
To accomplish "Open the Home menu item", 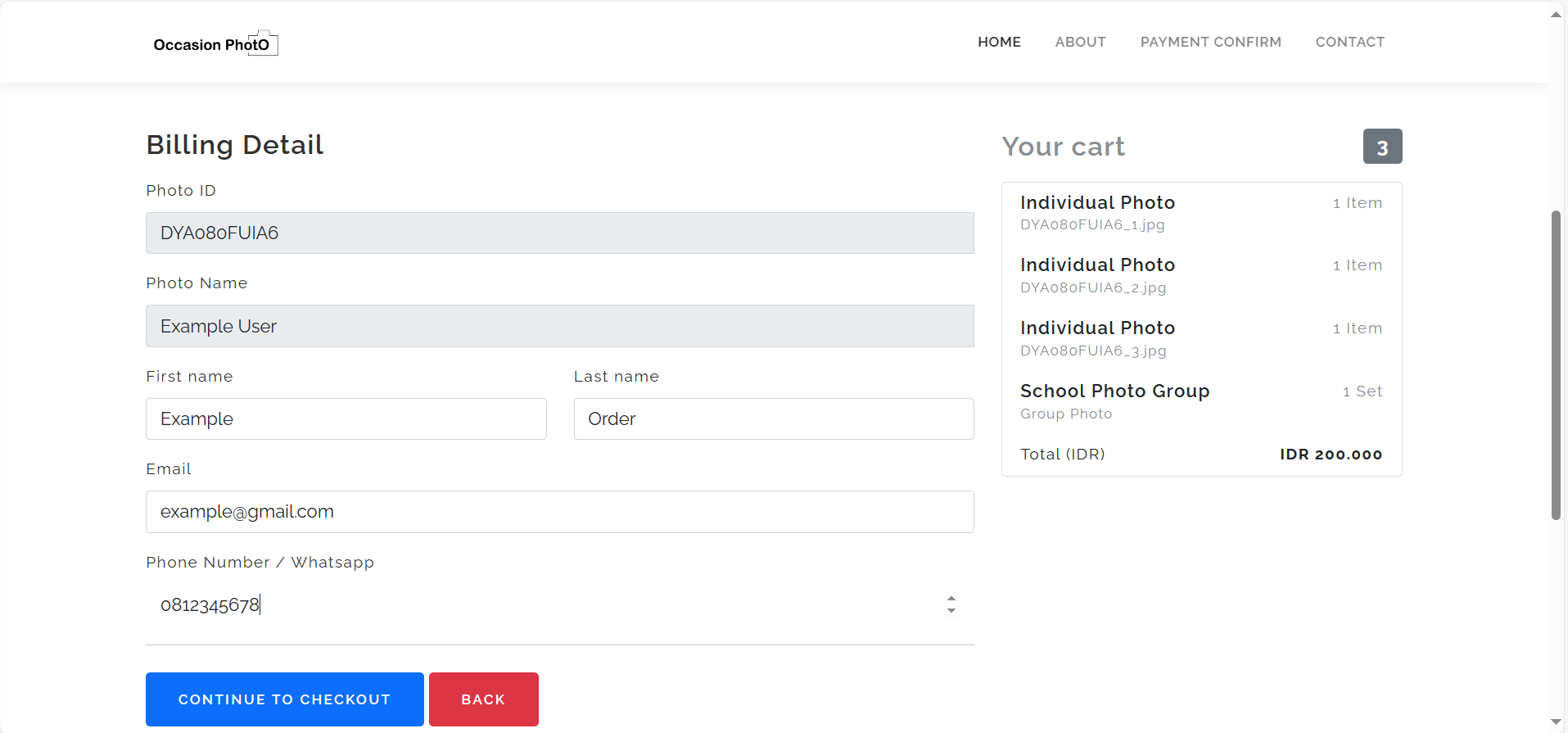I will (x=998, y=42).
